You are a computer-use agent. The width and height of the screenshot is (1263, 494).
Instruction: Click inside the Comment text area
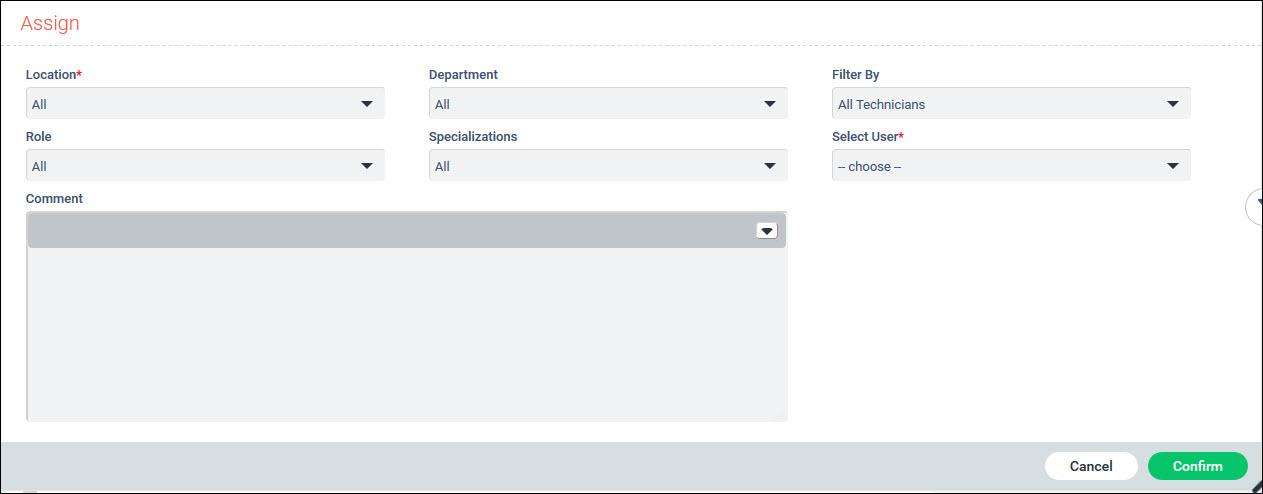click(x=406, y=334)
